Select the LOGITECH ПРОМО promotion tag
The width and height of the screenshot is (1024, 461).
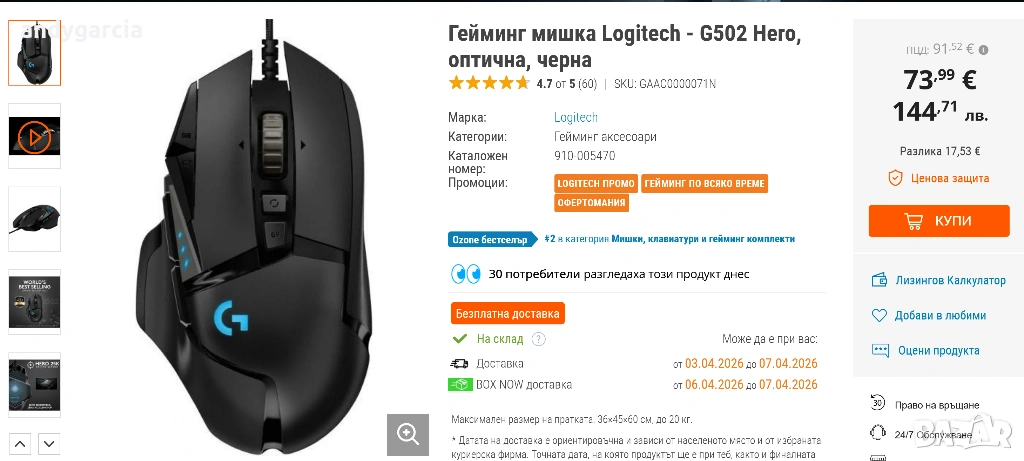point(596,183)
